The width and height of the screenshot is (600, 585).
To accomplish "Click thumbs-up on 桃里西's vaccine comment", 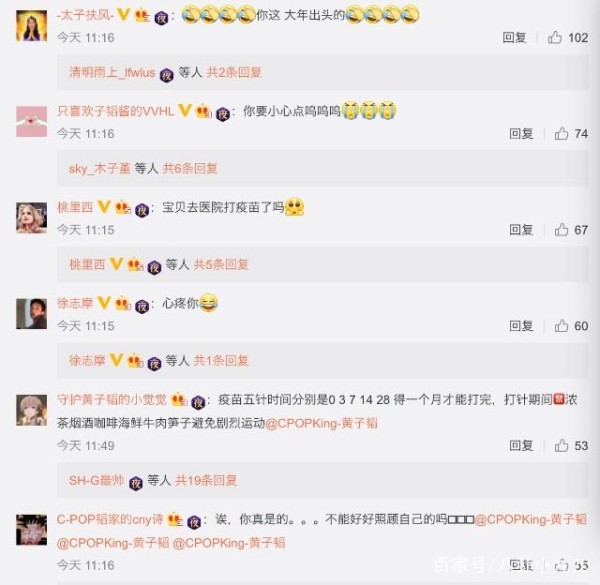I will (x=561, y=230).
